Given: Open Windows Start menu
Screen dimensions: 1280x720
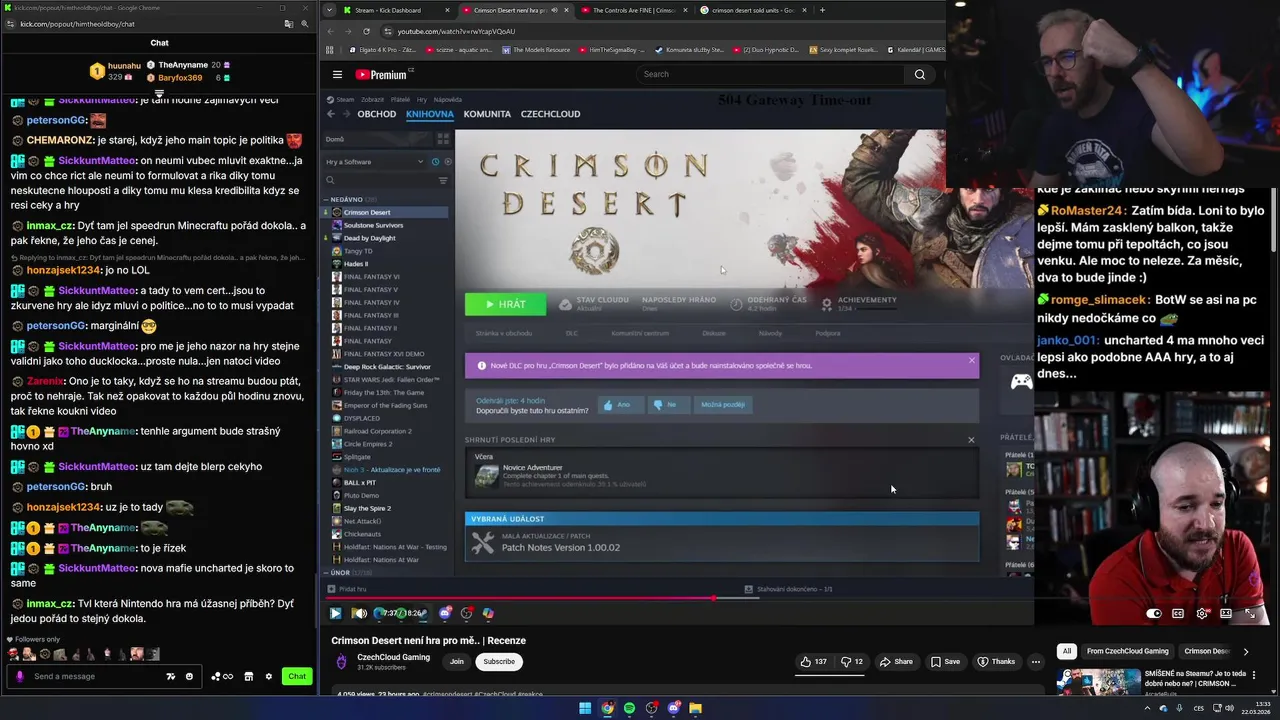Looking at the screenshot, I should click(x=585, y=708).
